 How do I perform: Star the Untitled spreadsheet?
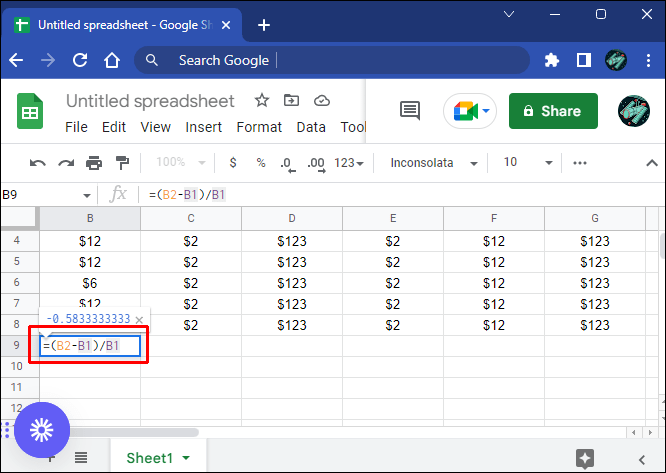tap(262, 101)
